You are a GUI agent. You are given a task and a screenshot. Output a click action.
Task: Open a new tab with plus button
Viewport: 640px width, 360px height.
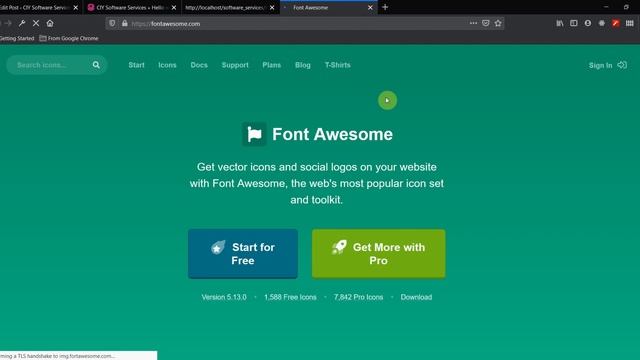point(385,7)
